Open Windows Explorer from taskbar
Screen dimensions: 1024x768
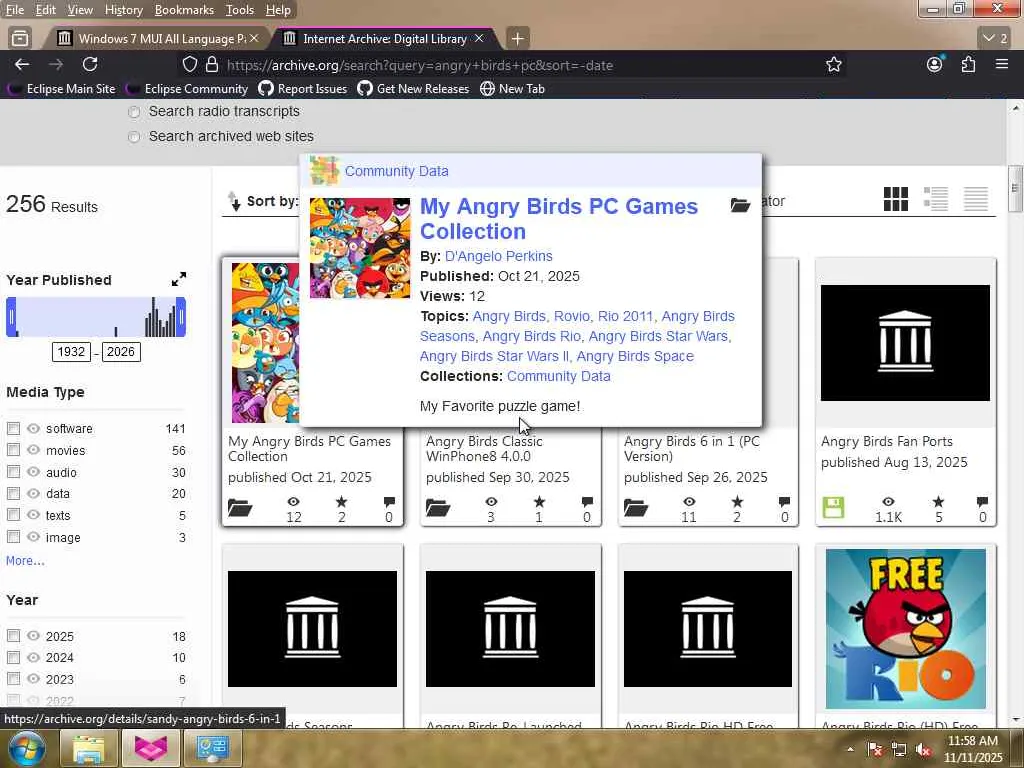pyautogui.click(x=88, y=748)
